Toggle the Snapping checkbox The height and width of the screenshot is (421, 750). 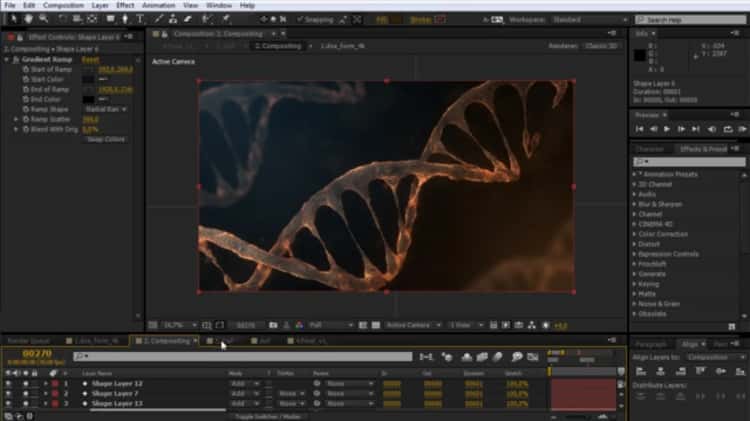click(x=299, y=20)
